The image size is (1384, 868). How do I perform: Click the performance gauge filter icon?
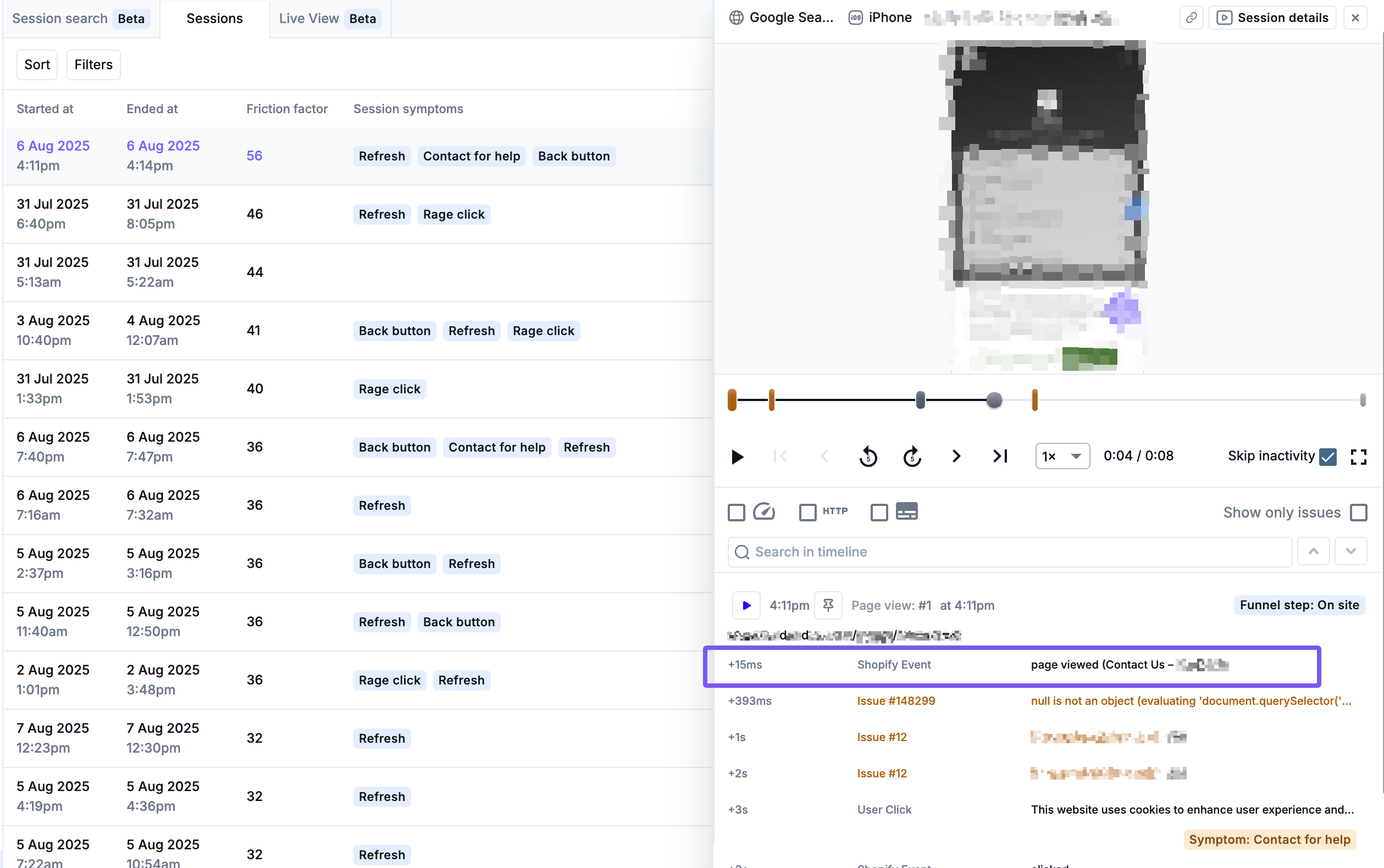765,511
